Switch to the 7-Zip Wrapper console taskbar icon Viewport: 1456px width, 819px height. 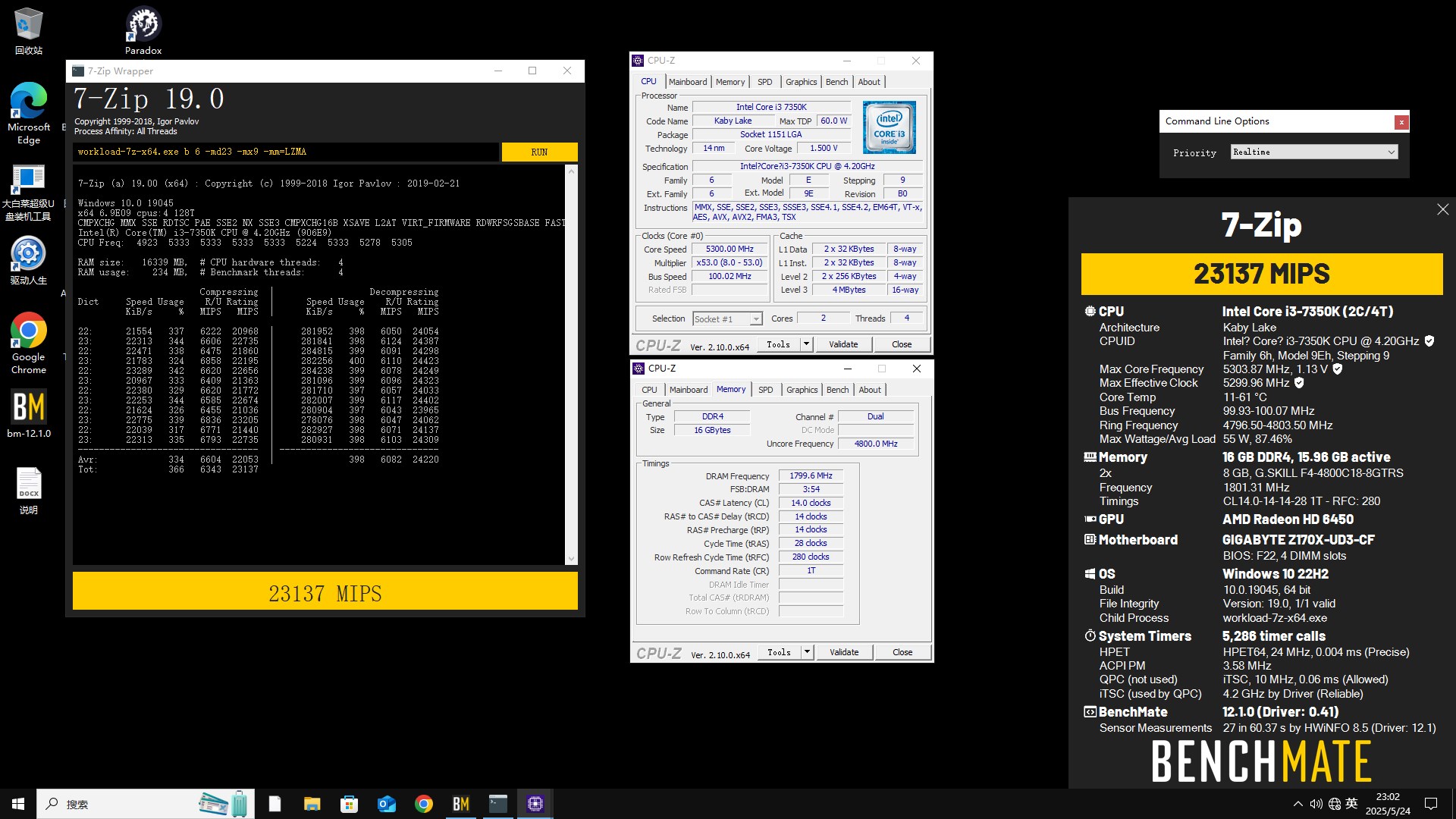tap(497, 804)
